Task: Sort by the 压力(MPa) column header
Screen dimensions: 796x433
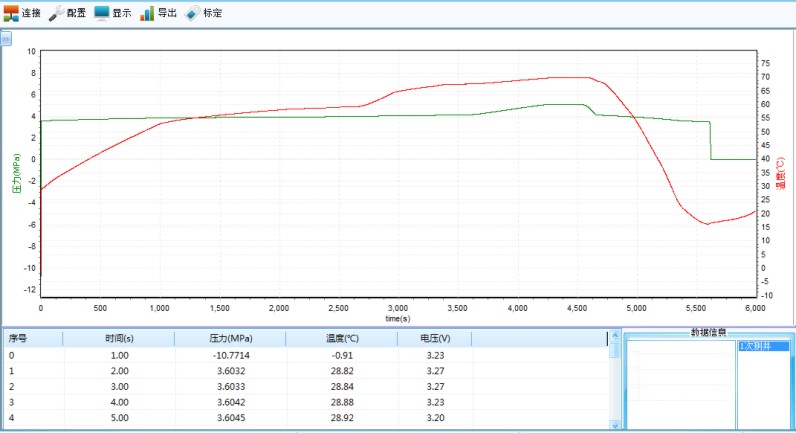Action: point(231,339)
